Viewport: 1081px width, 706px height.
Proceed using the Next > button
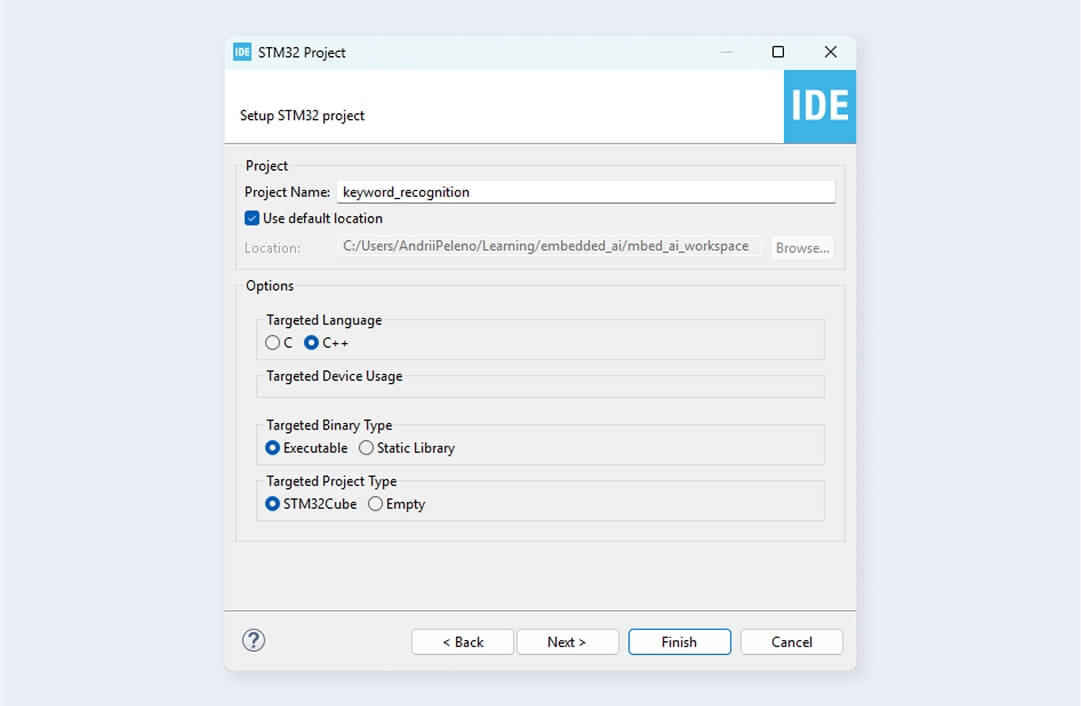[x=567, y=642]
